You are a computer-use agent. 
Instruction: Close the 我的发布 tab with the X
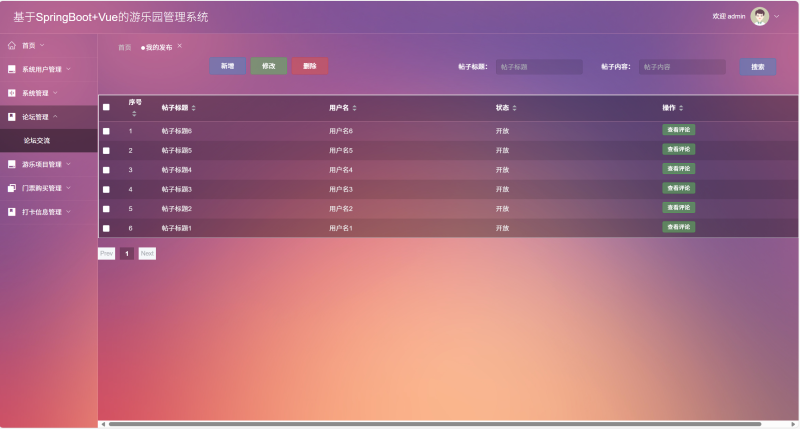(180, 46)
